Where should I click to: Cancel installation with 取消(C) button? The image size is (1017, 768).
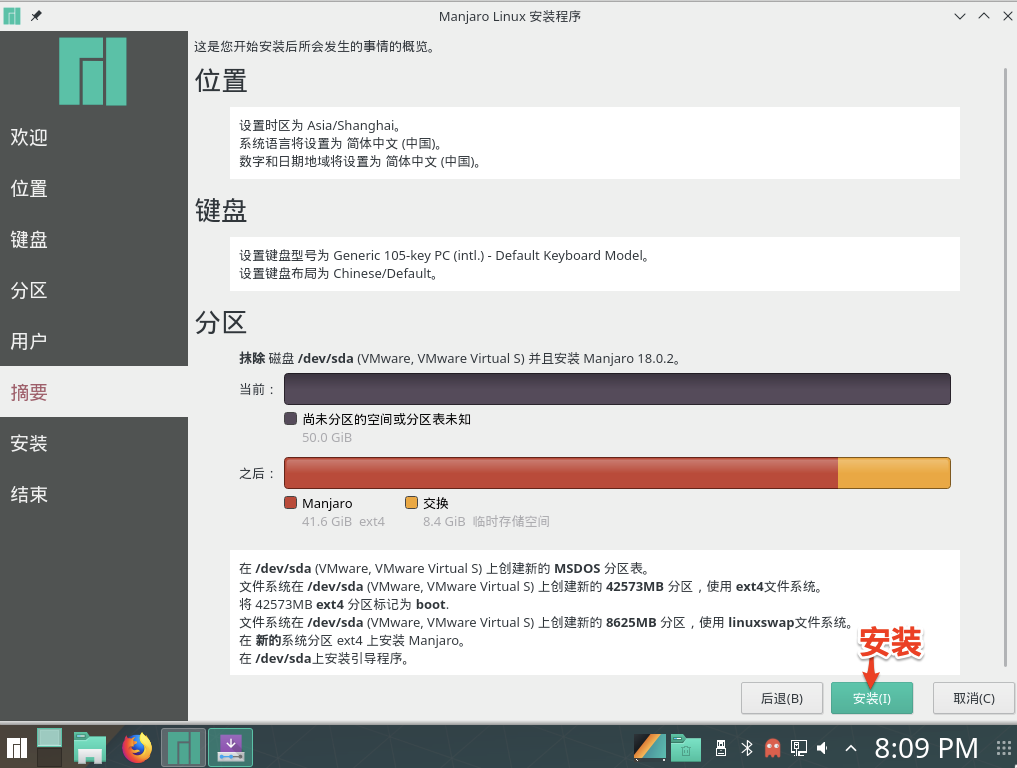tap(974, 698)
